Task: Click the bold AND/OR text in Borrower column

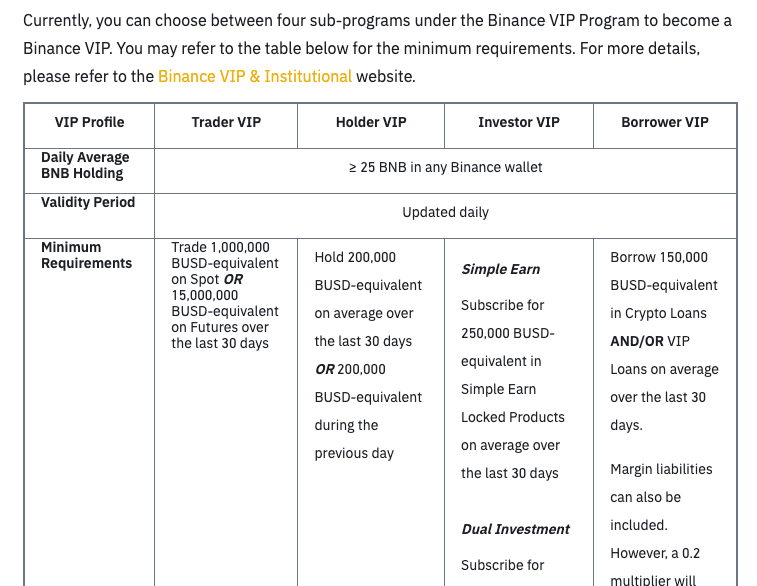Action: coord(637,341)
